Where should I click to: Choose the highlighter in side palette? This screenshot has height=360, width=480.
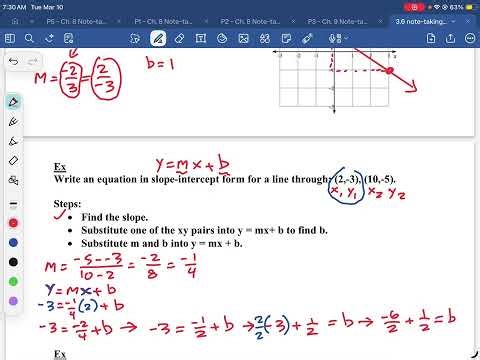point(13,141)
